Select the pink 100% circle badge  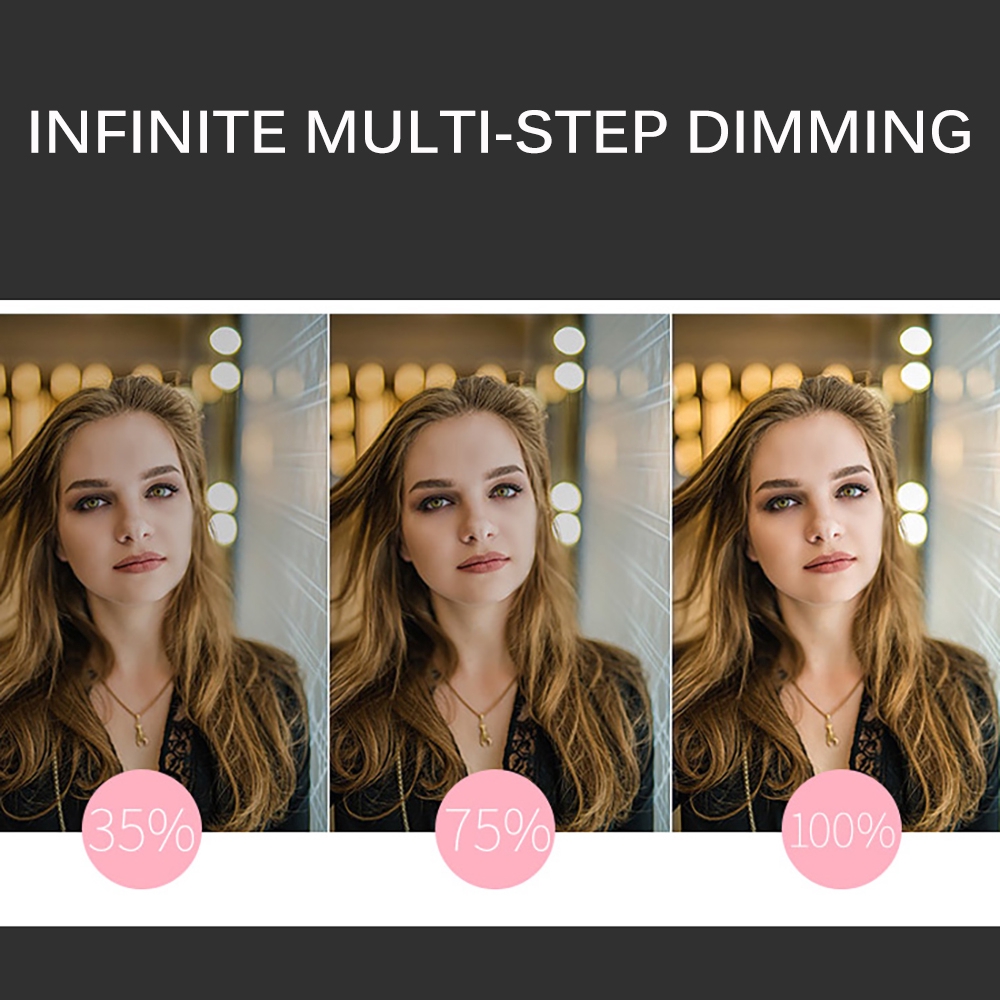pos(841,828)
